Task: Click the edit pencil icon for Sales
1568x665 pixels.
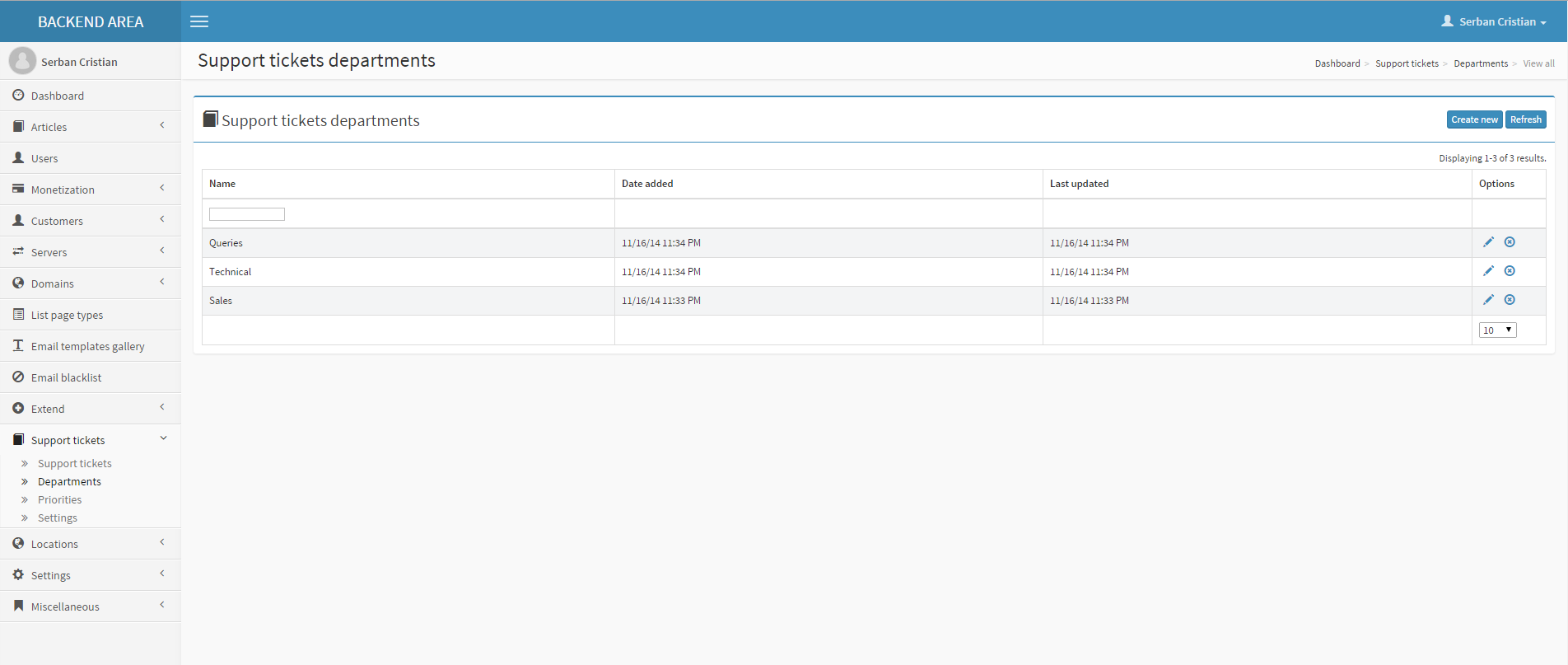Action: [1488, 300]
